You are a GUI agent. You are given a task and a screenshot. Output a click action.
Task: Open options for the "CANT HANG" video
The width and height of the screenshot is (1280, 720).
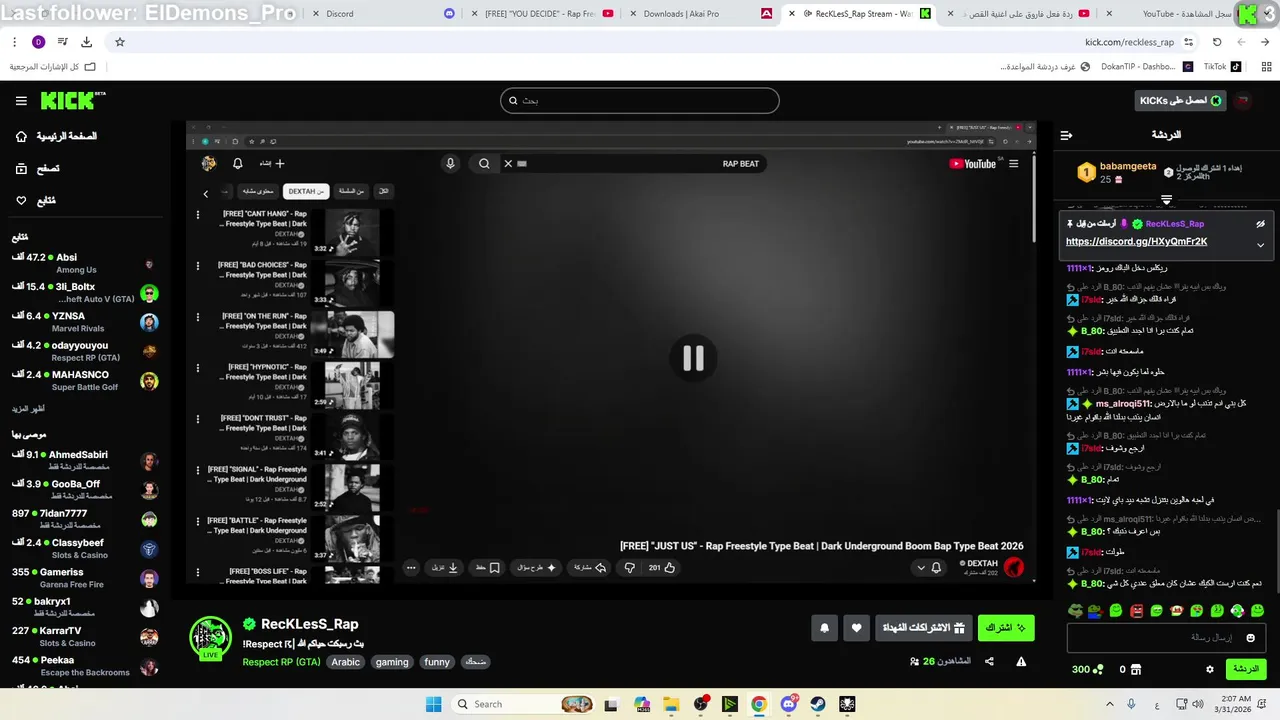coord(198,215)
